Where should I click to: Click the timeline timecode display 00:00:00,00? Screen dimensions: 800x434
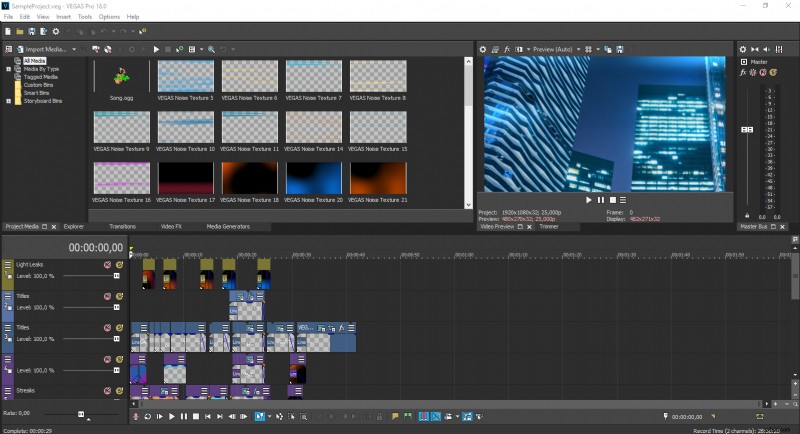(96, 248)
